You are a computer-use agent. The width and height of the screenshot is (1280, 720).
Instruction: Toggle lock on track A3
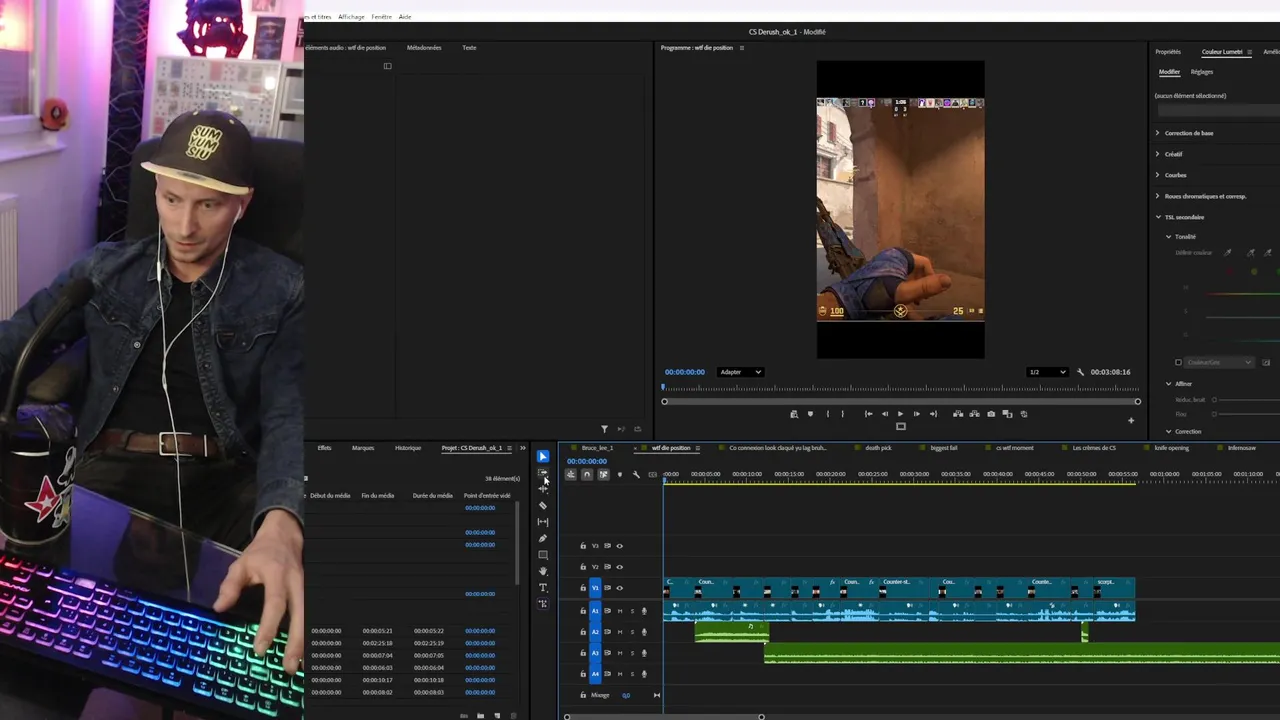pyautogui.click(x=583, y=653)
